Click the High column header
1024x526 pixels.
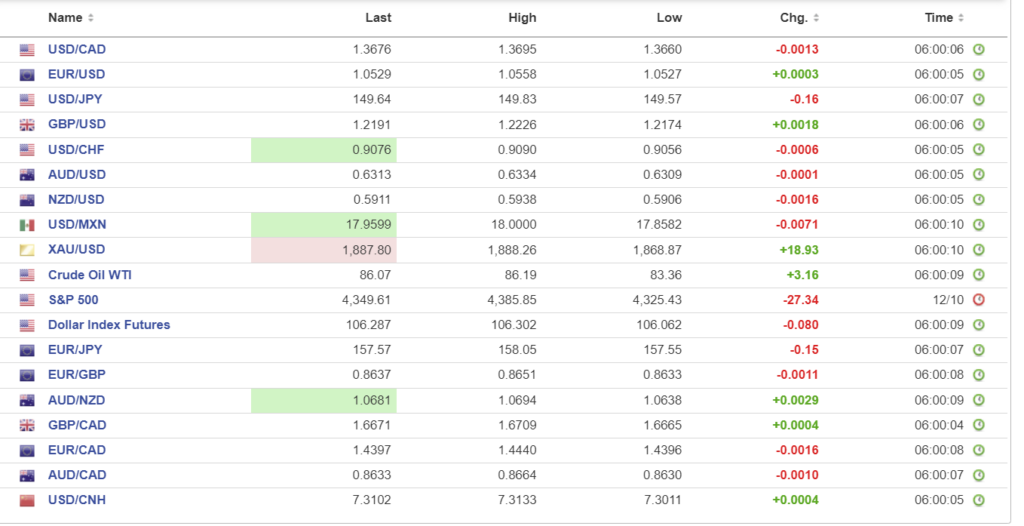(x=522, y=18)
